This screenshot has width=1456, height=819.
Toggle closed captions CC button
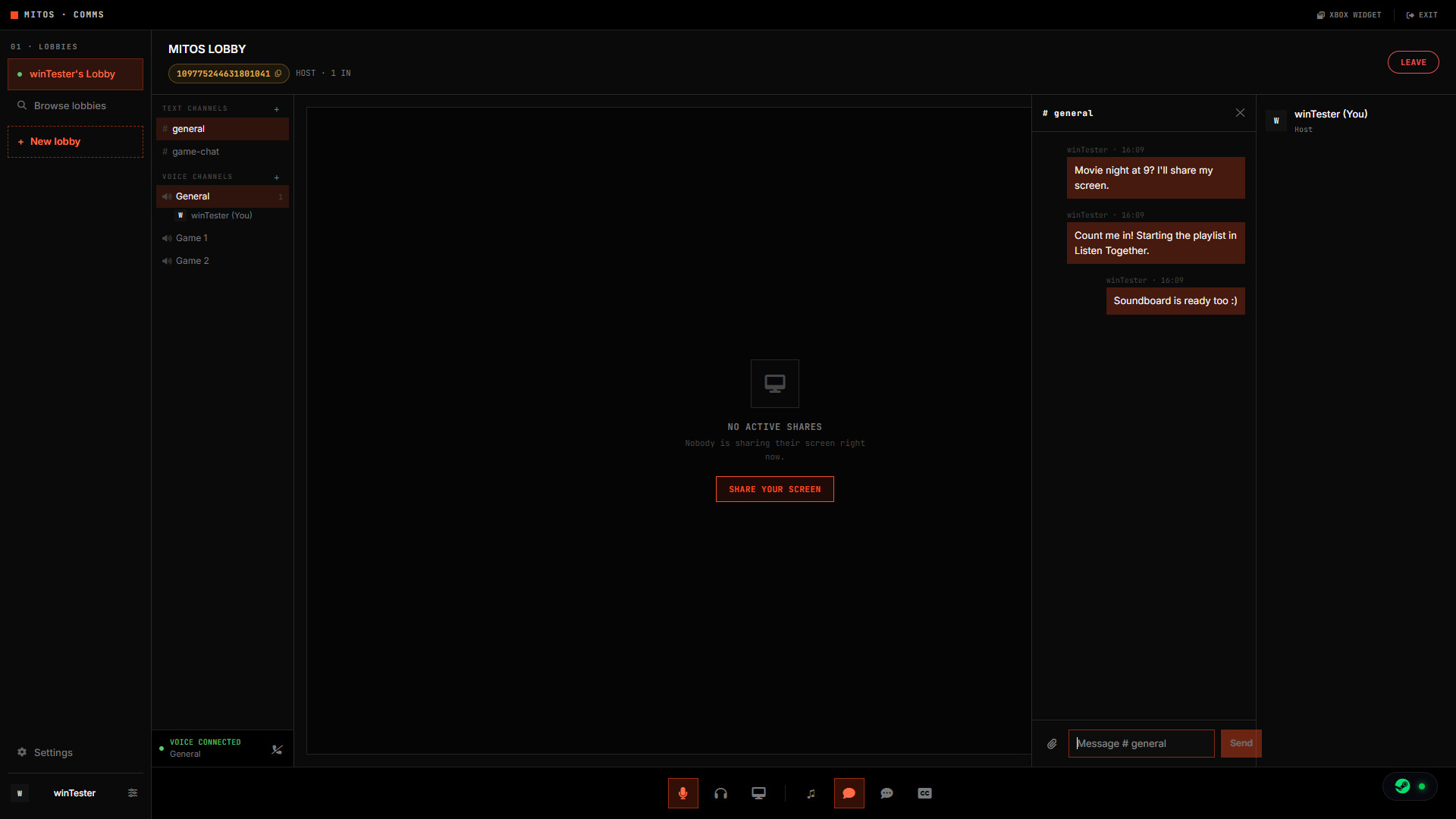(924, 793)
